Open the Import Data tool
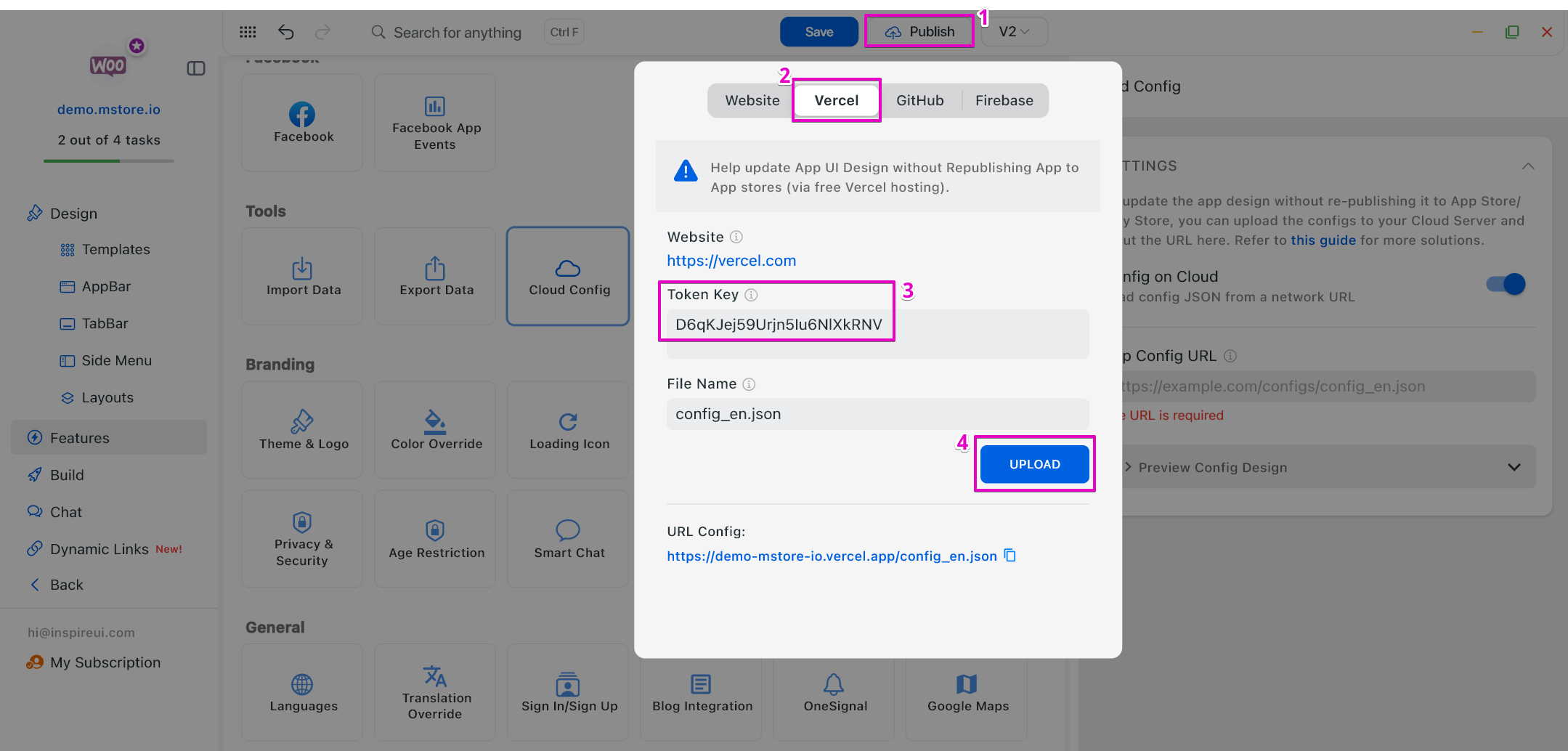The width and height of the screenshot is (1568, 751). pos(303,277)
